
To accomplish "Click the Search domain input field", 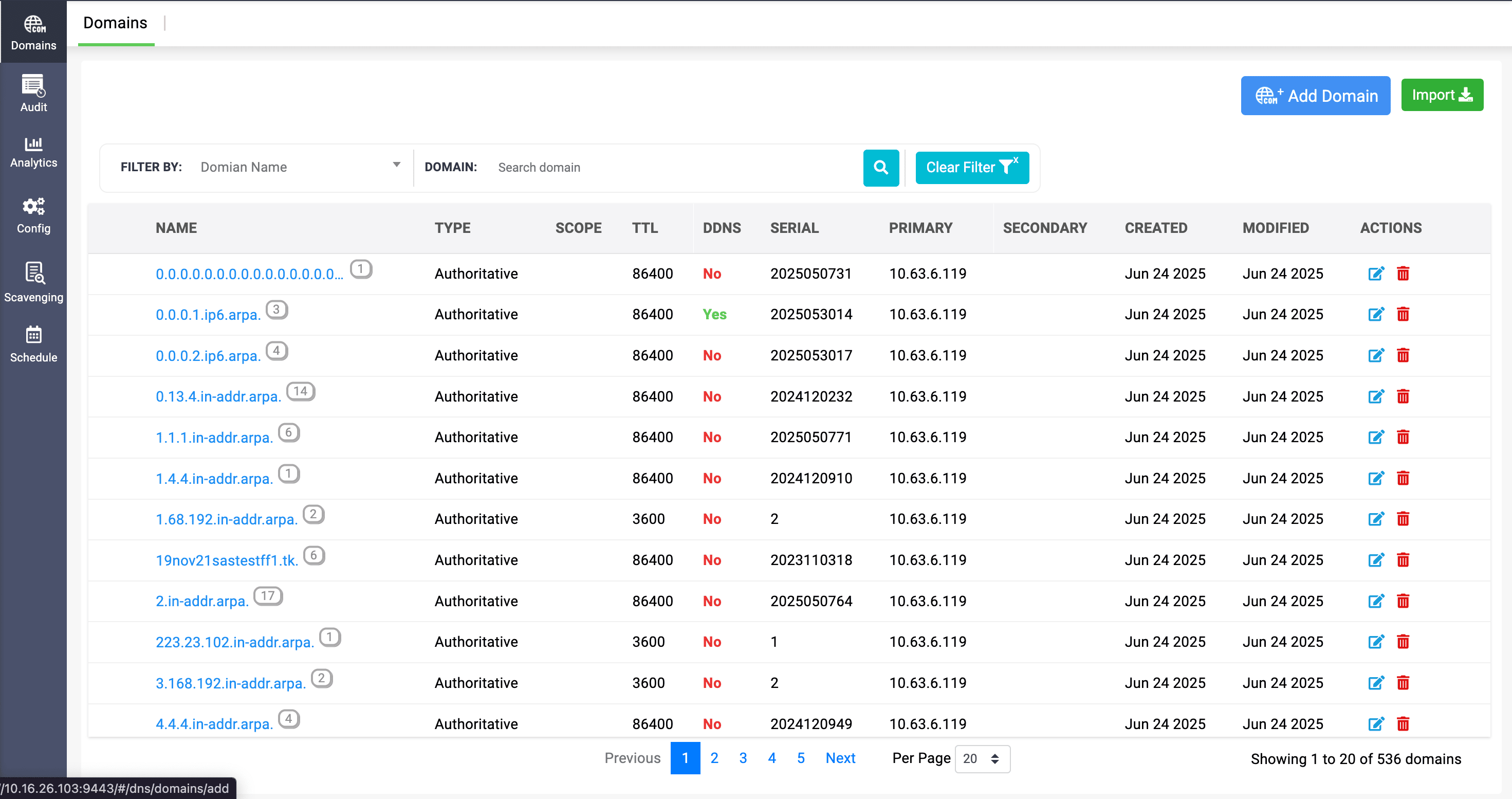I will point(675,168).
